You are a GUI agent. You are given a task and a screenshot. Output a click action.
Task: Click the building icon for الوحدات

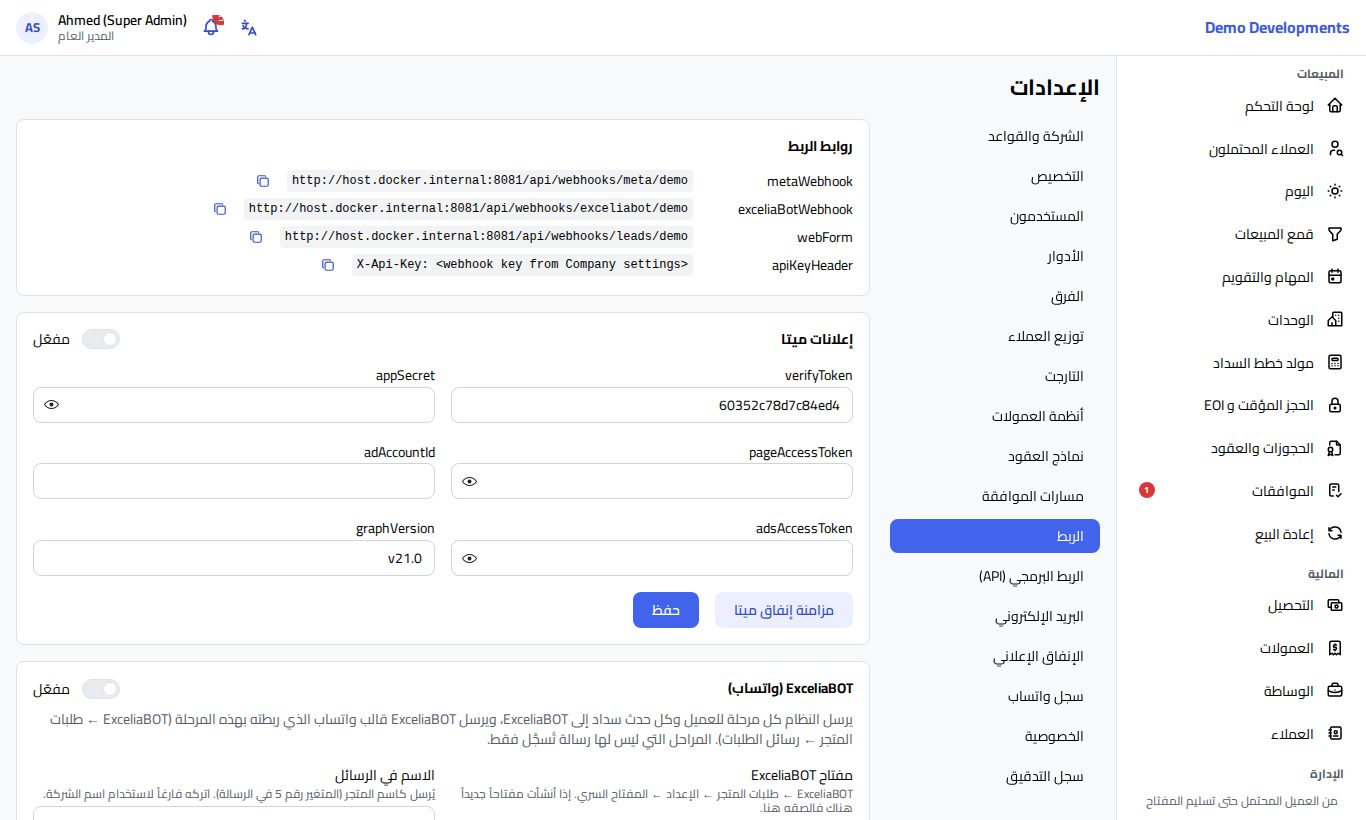[1334, 320]
